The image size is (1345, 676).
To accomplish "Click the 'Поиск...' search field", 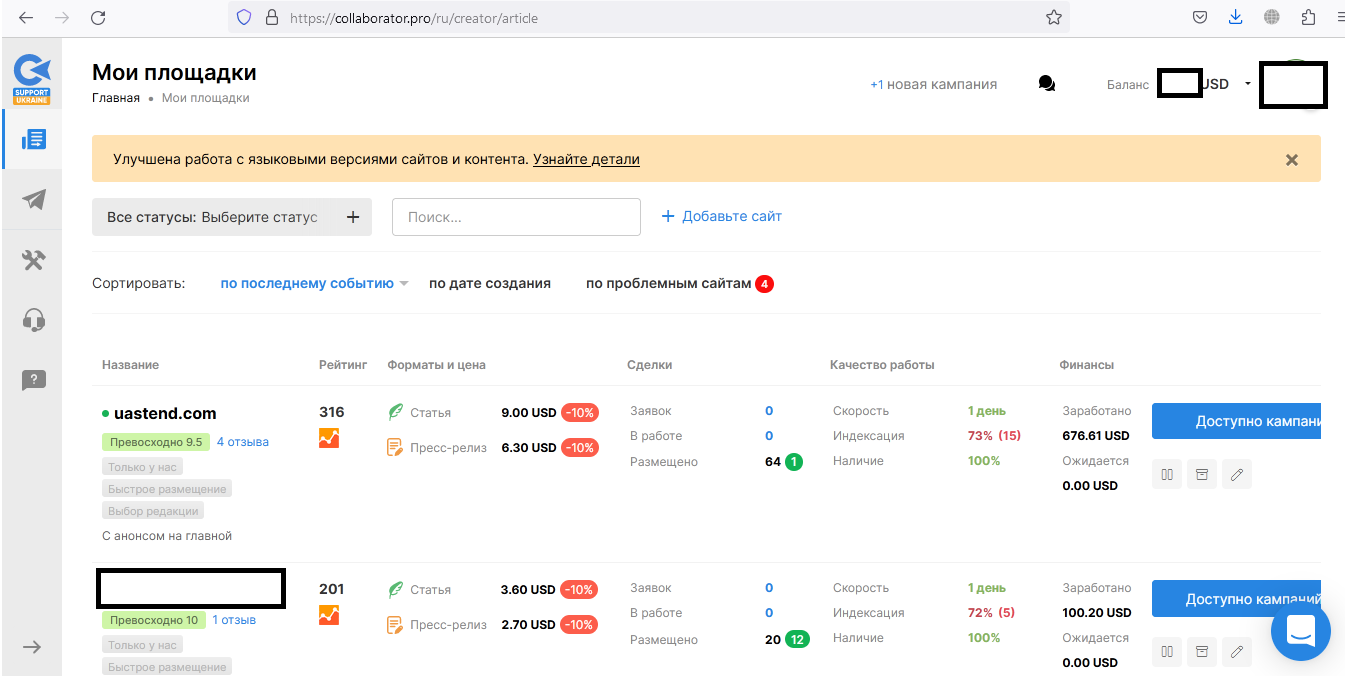I will (516, 217).
